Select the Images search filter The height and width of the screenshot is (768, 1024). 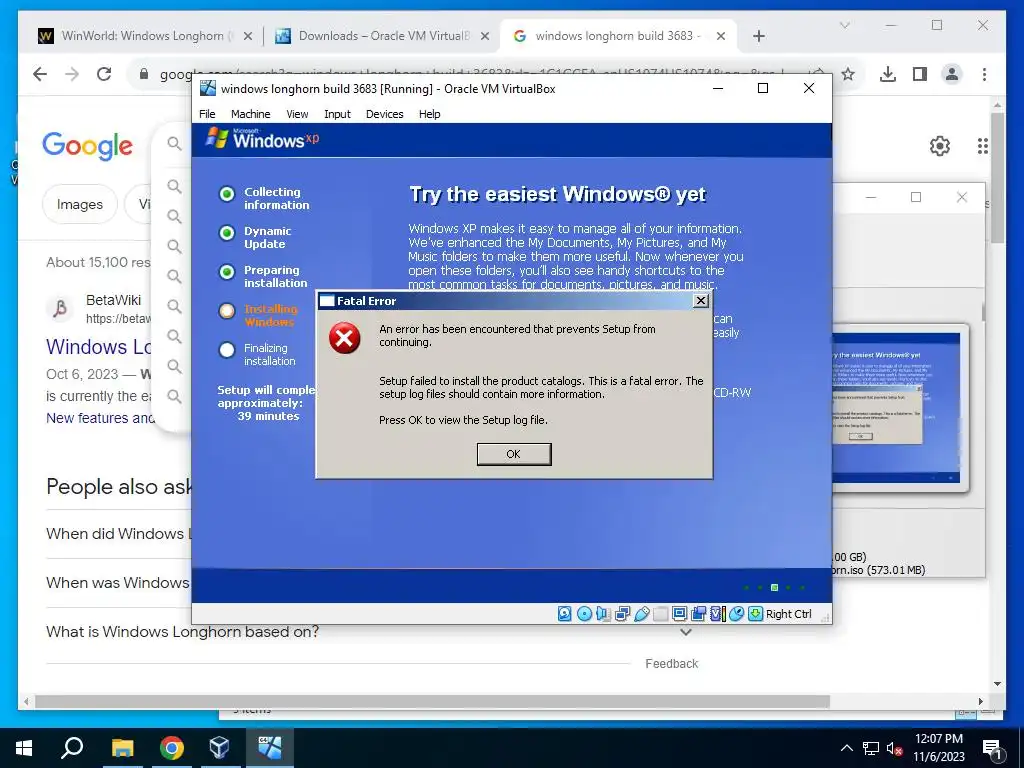(x=80, y=204)
